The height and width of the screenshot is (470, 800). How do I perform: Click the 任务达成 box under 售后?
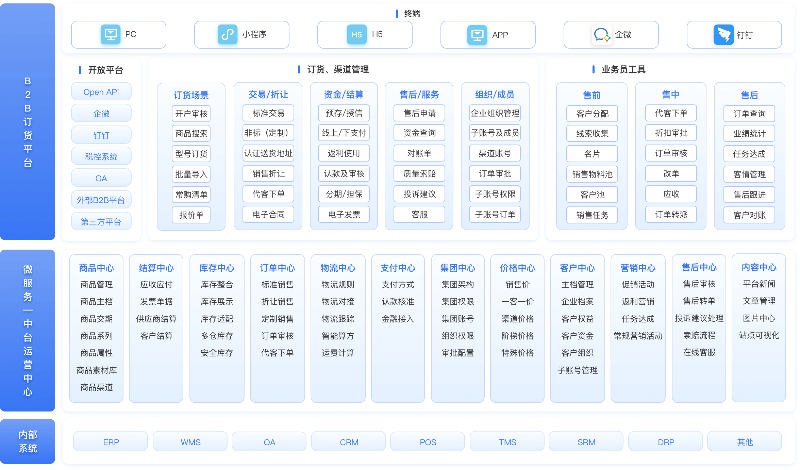[749, 154]
